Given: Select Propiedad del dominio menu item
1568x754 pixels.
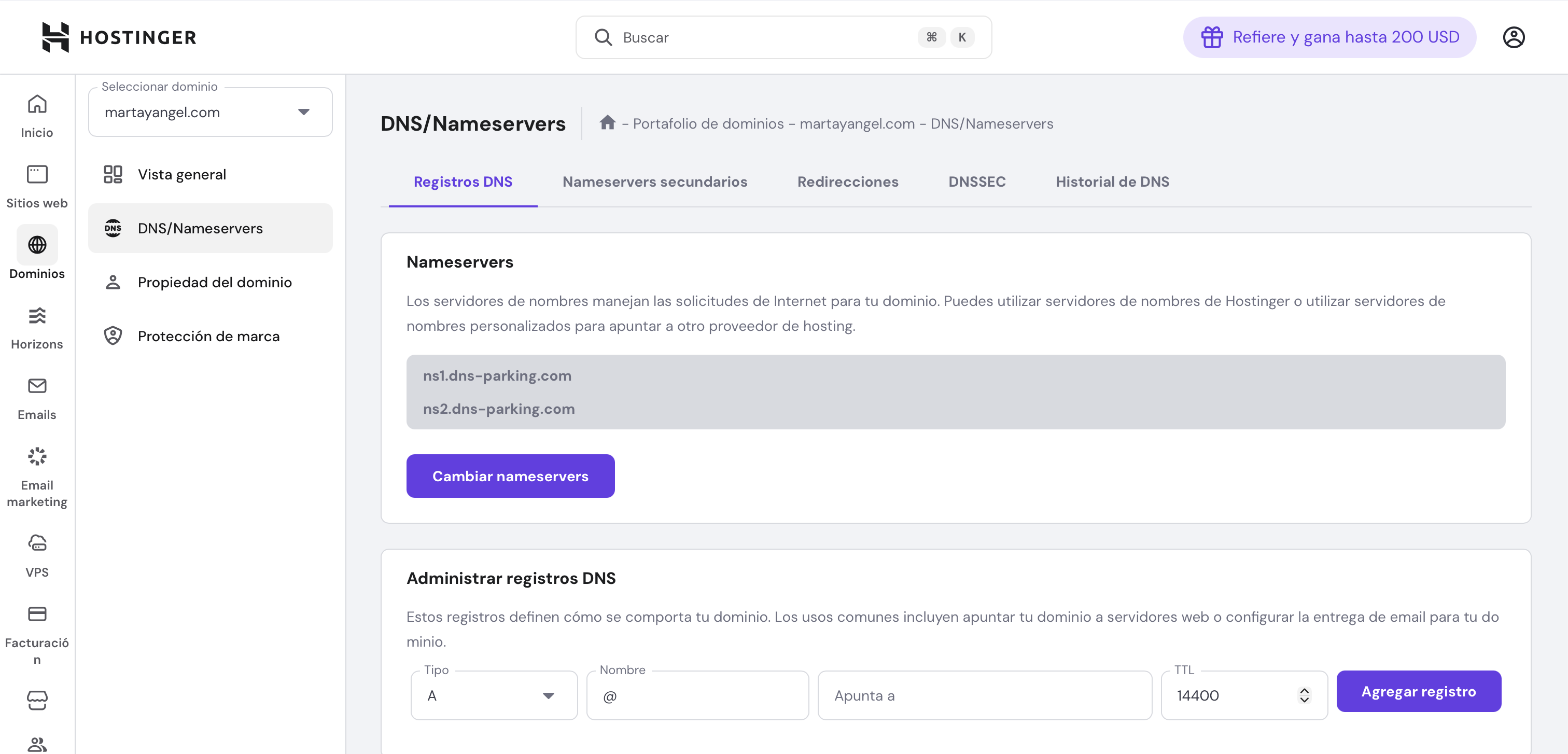Looking at the screenshot, I should tap(214, 283).
